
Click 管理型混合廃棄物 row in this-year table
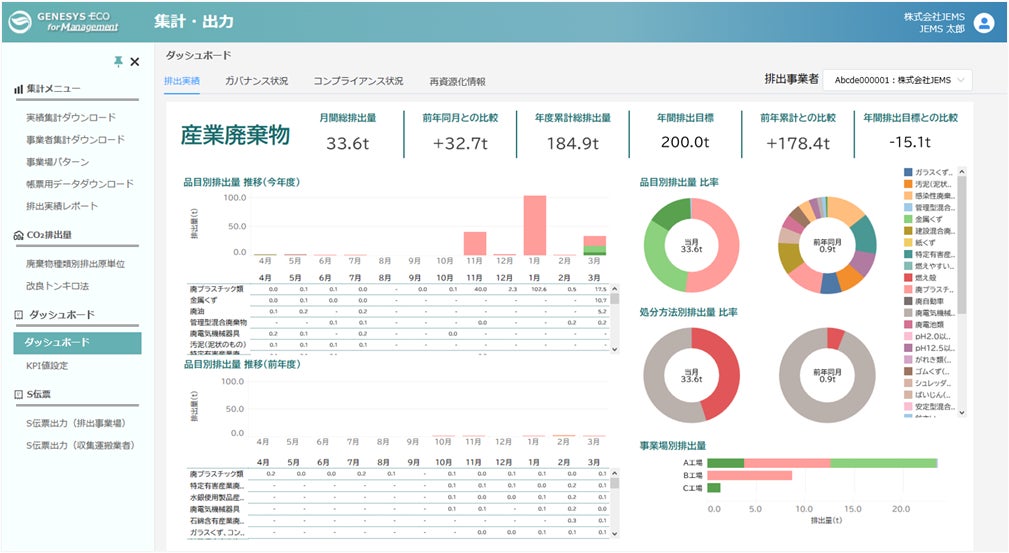[x=398, y=323]
